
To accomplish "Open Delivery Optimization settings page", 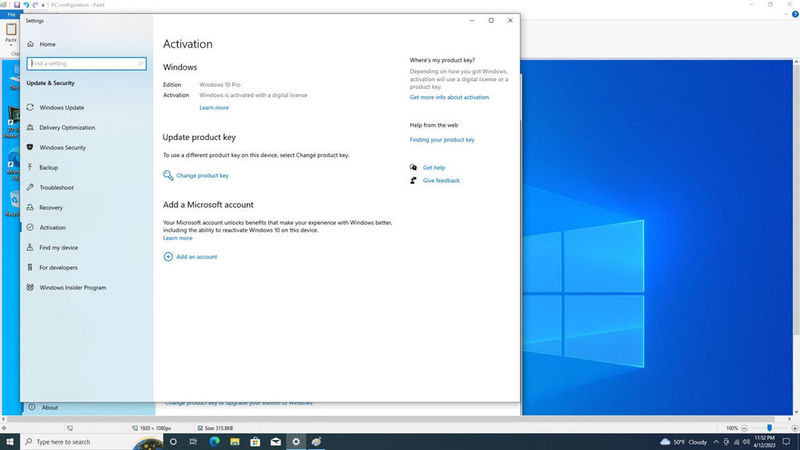I will pos(67,128).
